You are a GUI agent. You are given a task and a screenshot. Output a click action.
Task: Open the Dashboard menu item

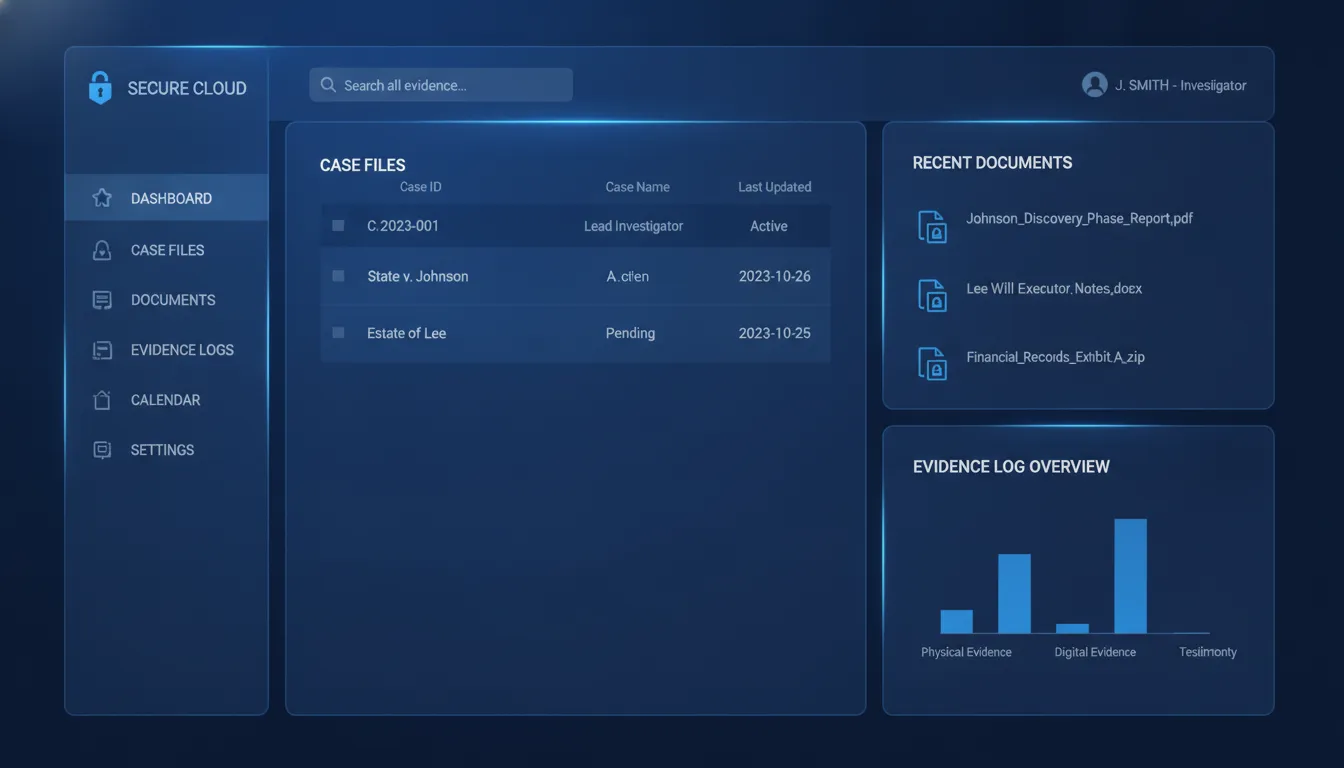[167, 198]
